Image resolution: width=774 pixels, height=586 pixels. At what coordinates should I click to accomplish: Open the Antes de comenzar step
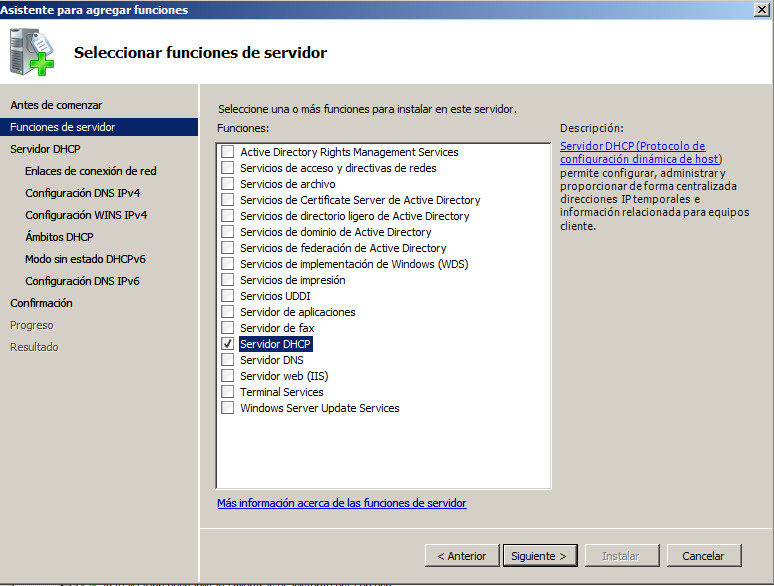(x=56, y=105)
